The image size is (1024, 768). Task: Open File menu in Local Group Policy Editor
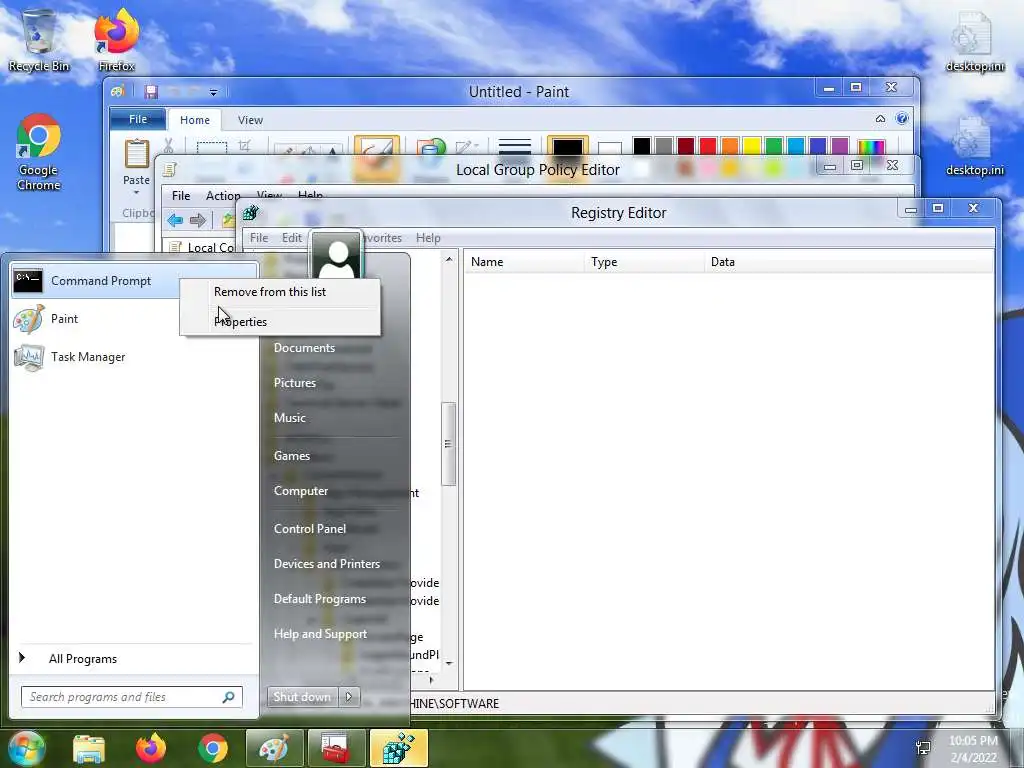pos(181,195)
